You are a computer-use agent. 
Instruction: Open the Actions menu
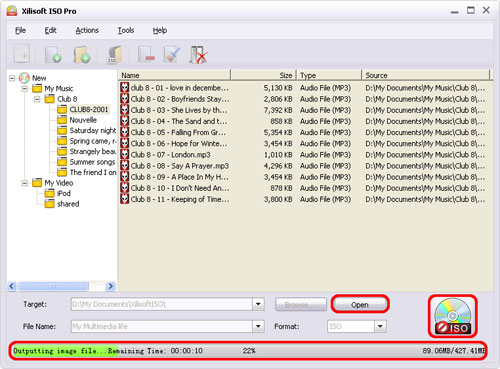point(87,30)
